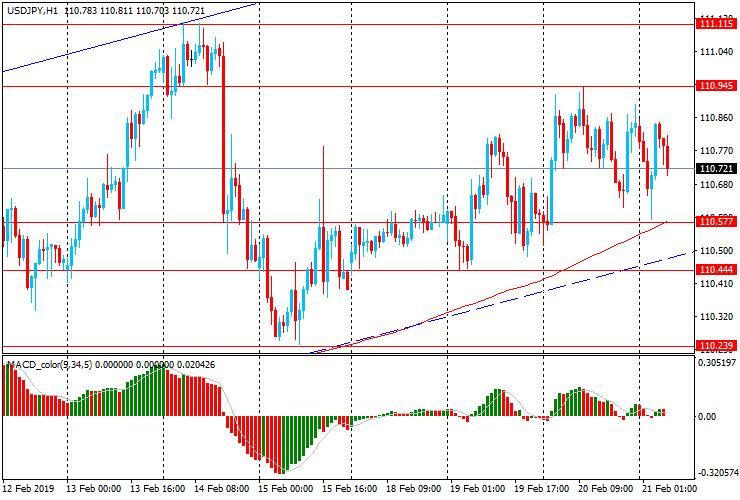Click the 15 Feb 16:00 time label

tap(349, 488)
